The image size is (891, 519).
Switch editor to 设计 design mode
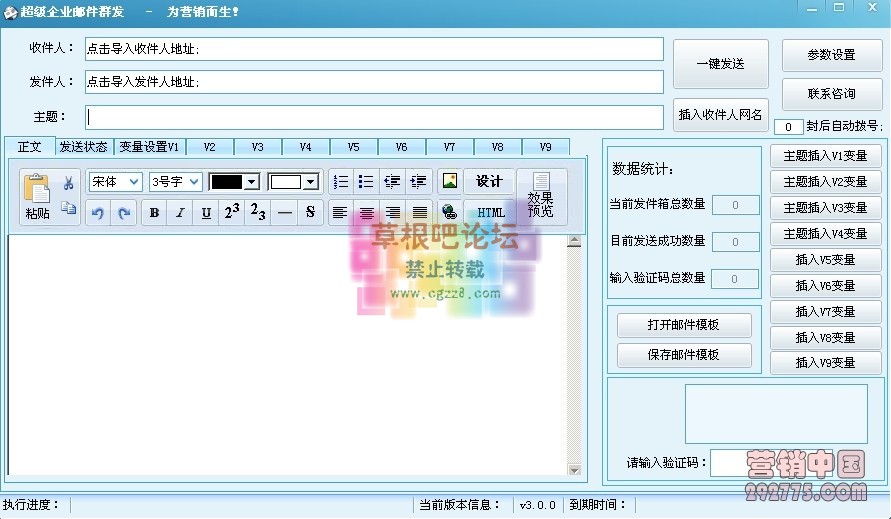click(x=489, y=181)
